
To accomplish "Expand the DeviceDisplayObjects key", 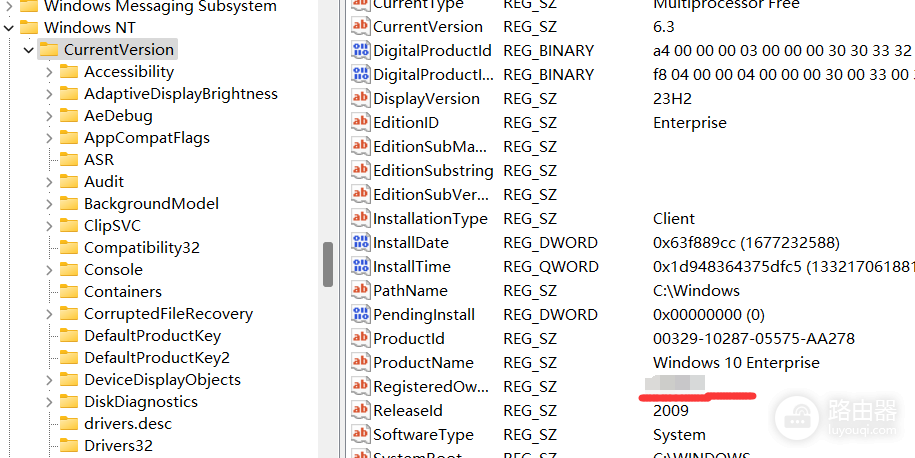I will click(49, 380).
